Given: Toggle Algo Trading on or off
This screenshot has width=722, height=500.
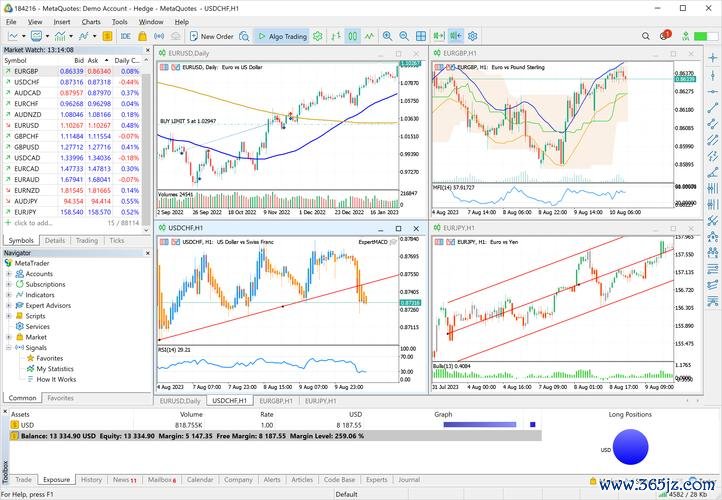Looking at the screenshot, I should (x=282, y=36).
